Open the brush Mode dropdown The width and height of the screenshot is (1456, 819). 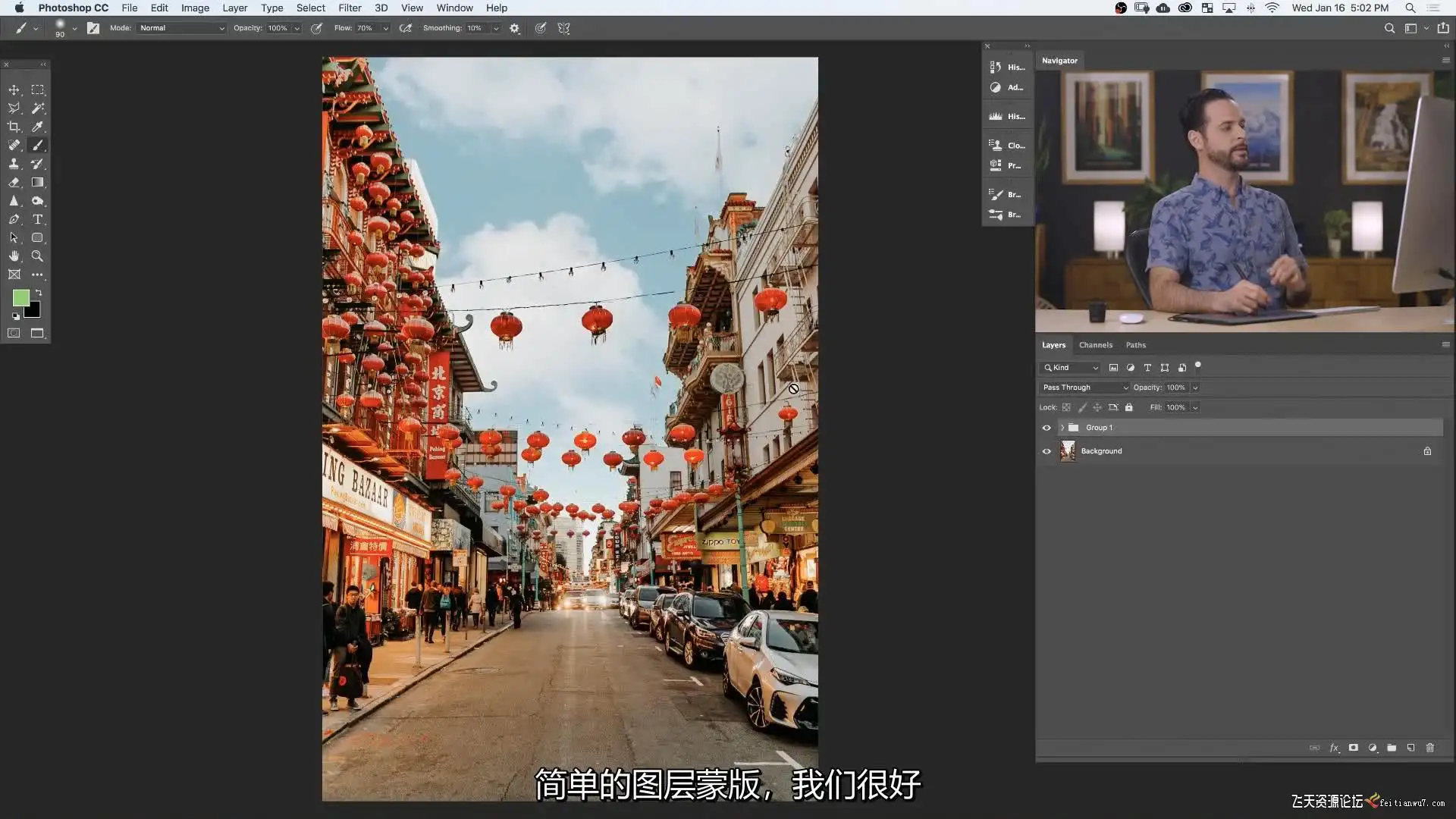click(182, 28)
